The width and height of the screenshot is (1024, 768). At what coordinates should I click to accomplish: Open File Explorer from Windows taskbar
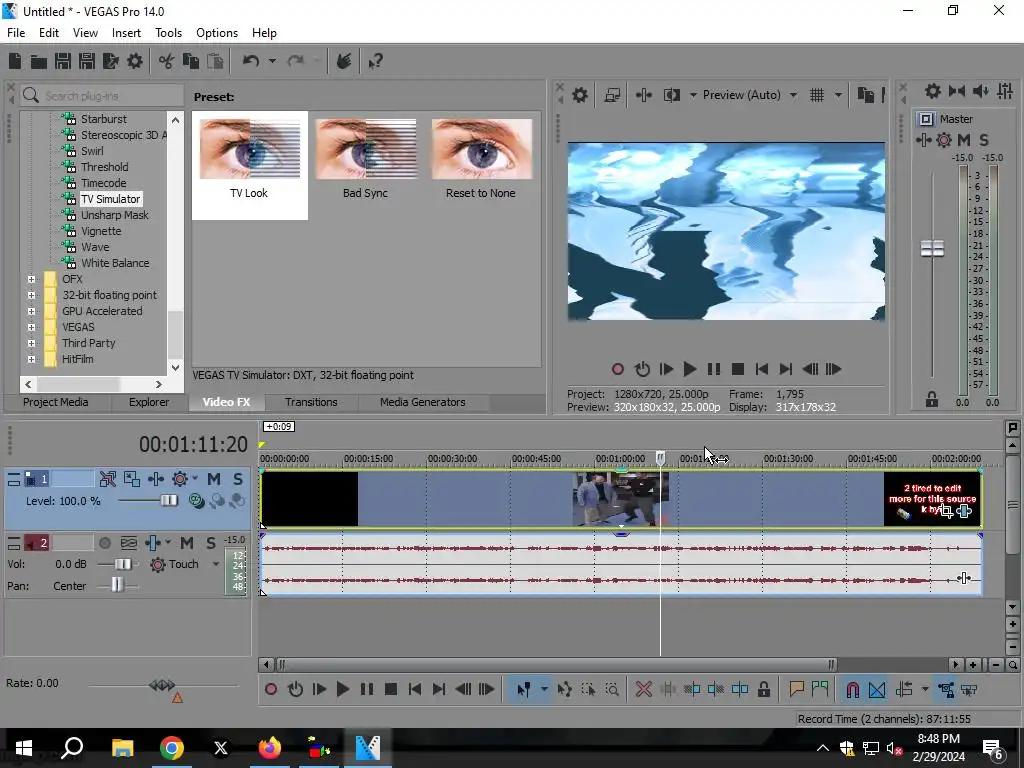point(122,748)
